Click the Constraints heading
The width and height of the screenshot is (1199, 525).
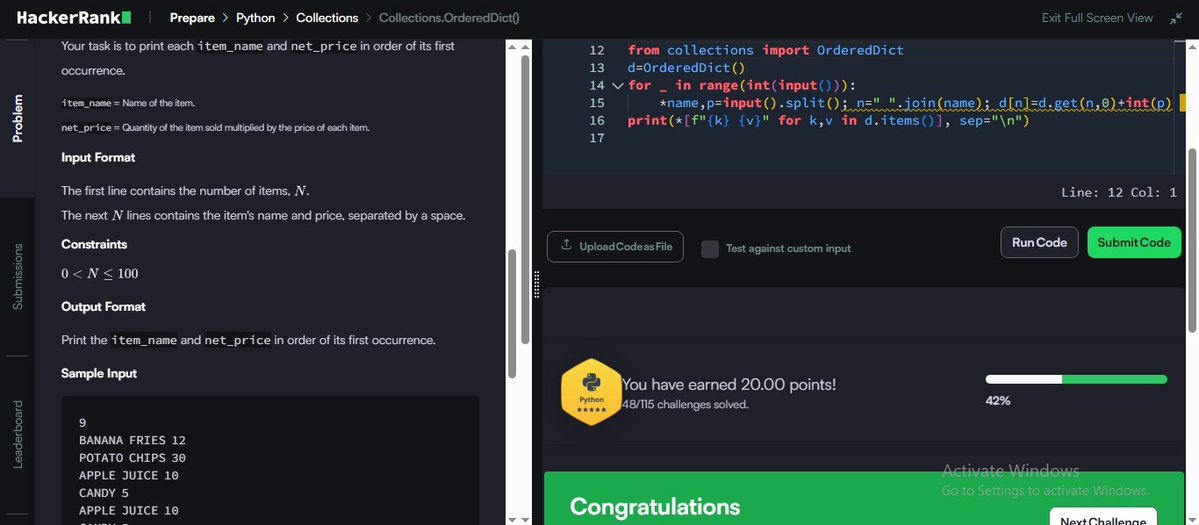(x=94, y=245)
